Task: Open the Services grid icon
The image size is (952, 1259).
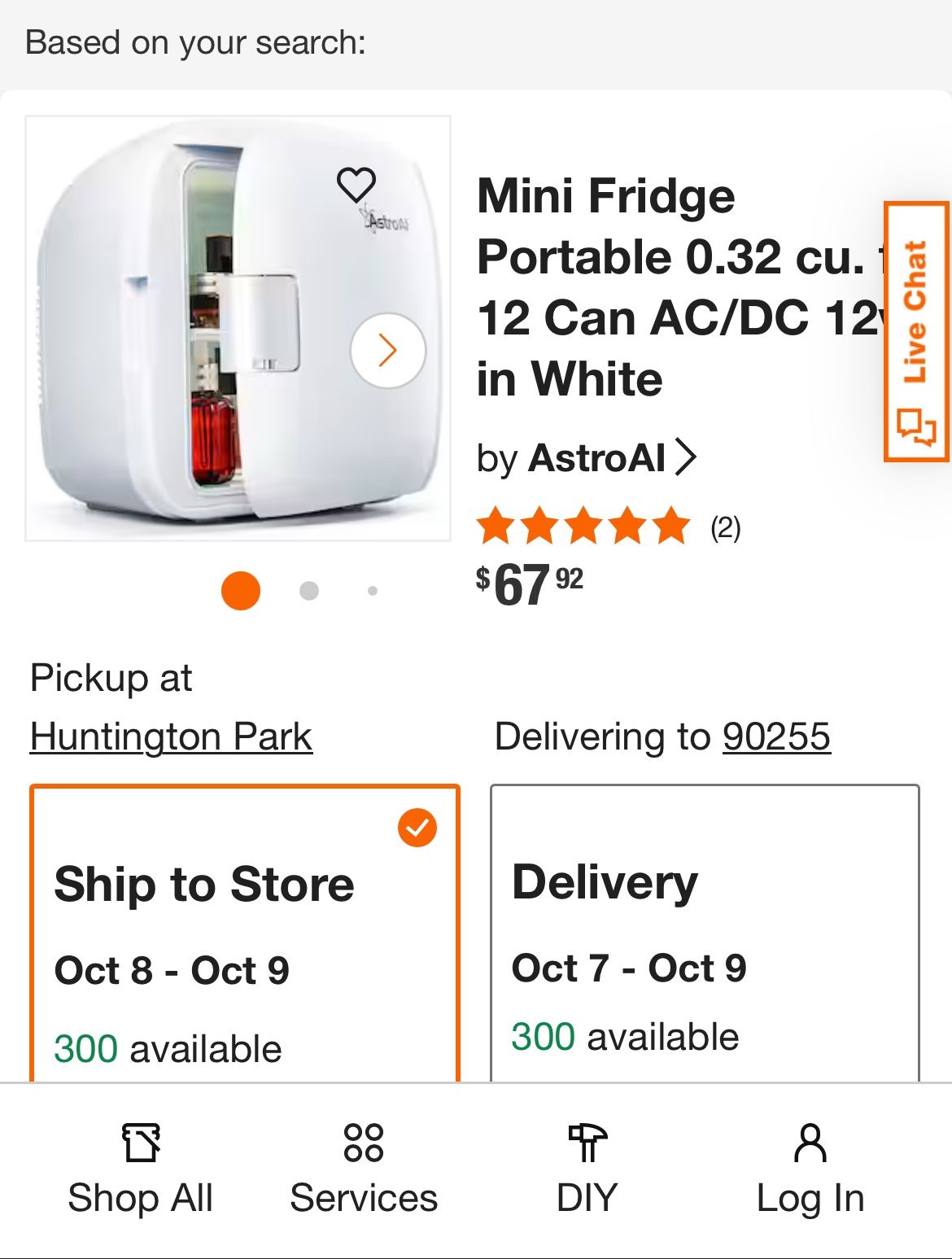Action: (363, 1142)
